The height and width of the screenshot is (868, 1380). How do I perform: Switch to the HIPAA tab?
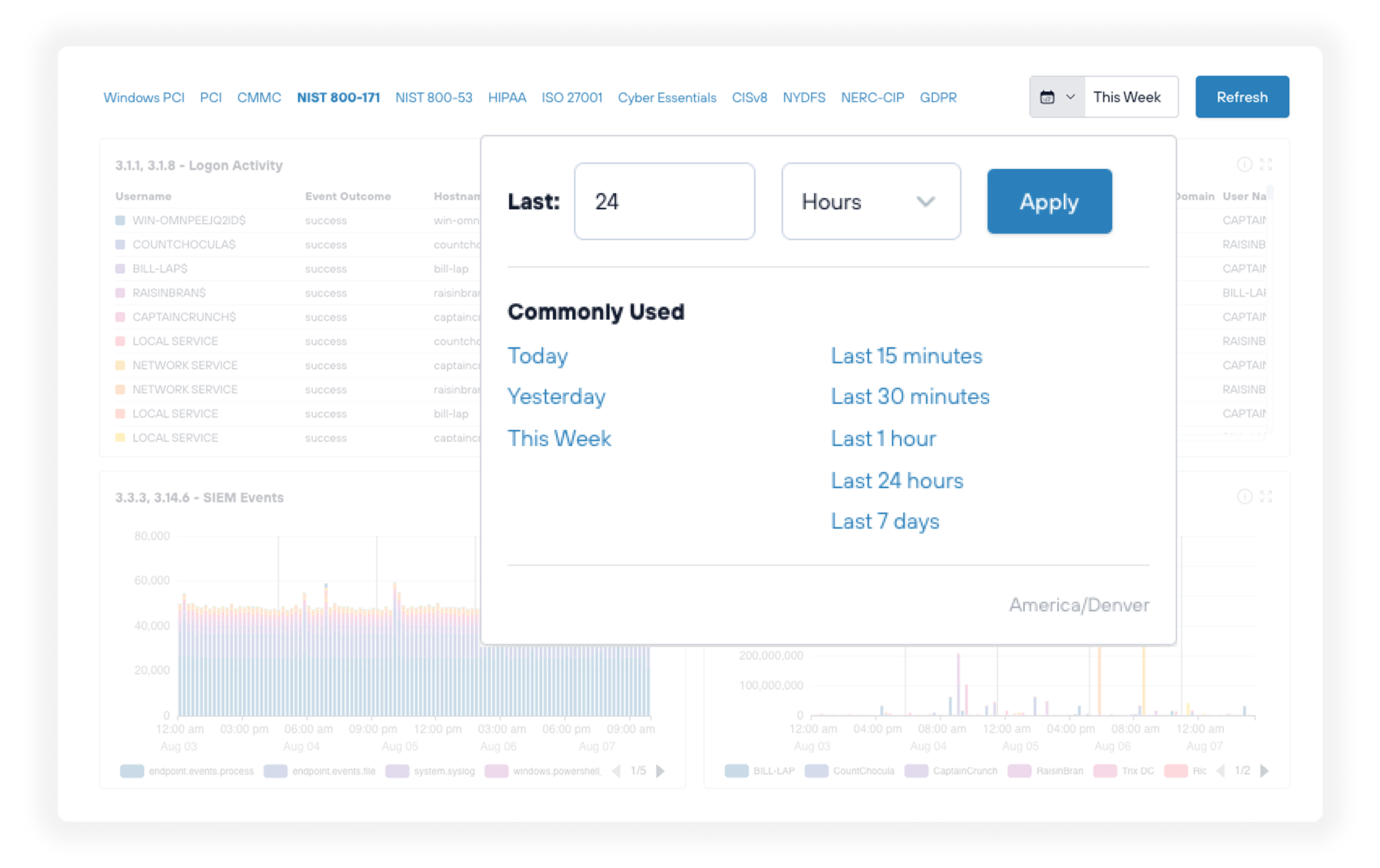pos(507,98)
